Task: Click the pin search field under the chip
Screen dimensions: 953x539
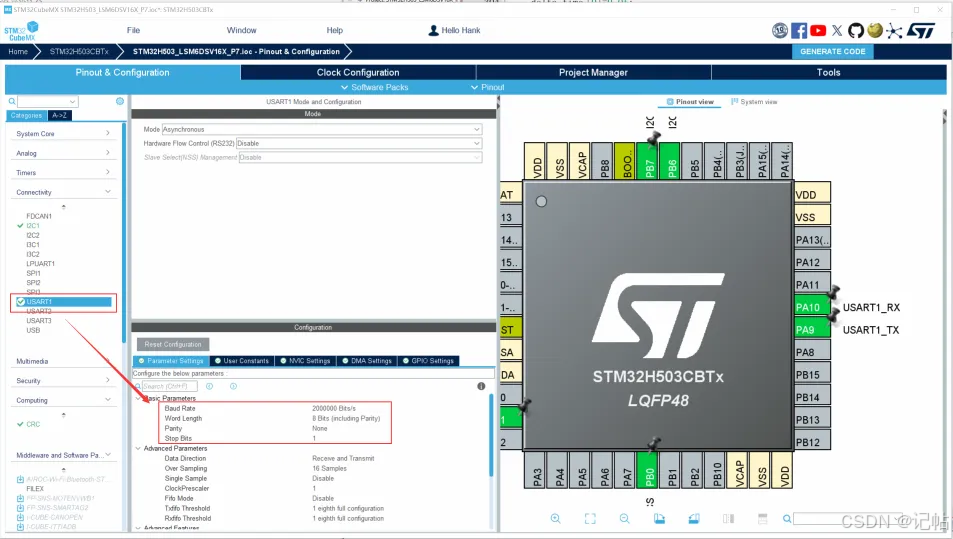Action: tap(849, 518)
